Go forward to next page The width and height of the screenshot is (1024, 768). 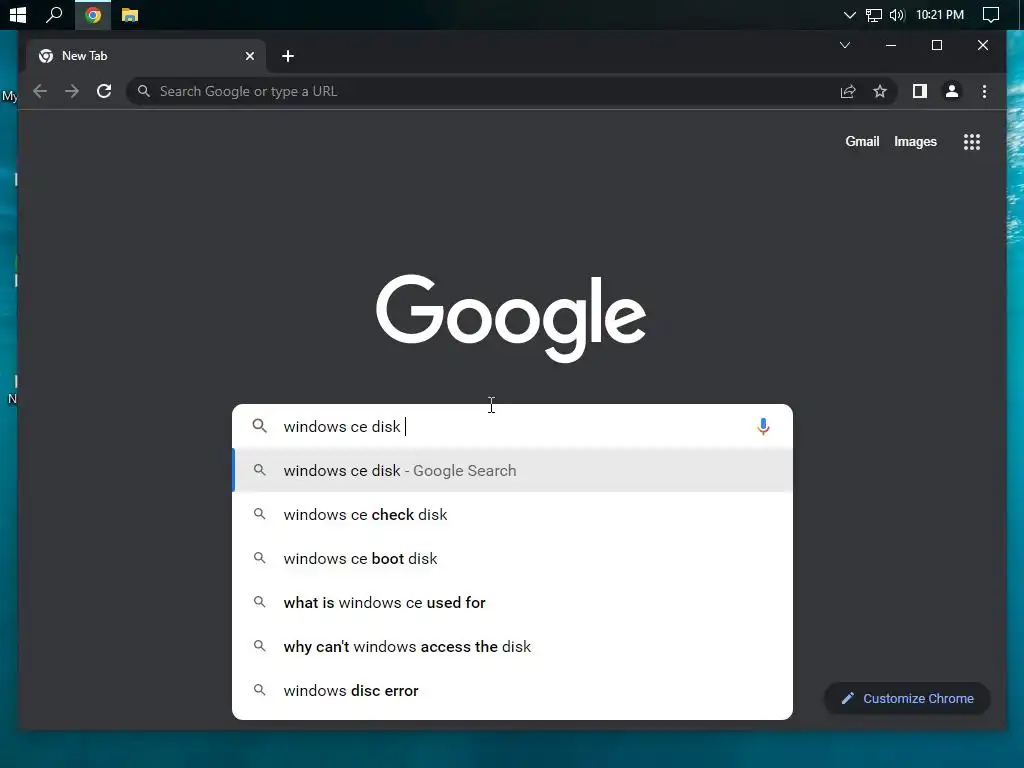(72, 91)
